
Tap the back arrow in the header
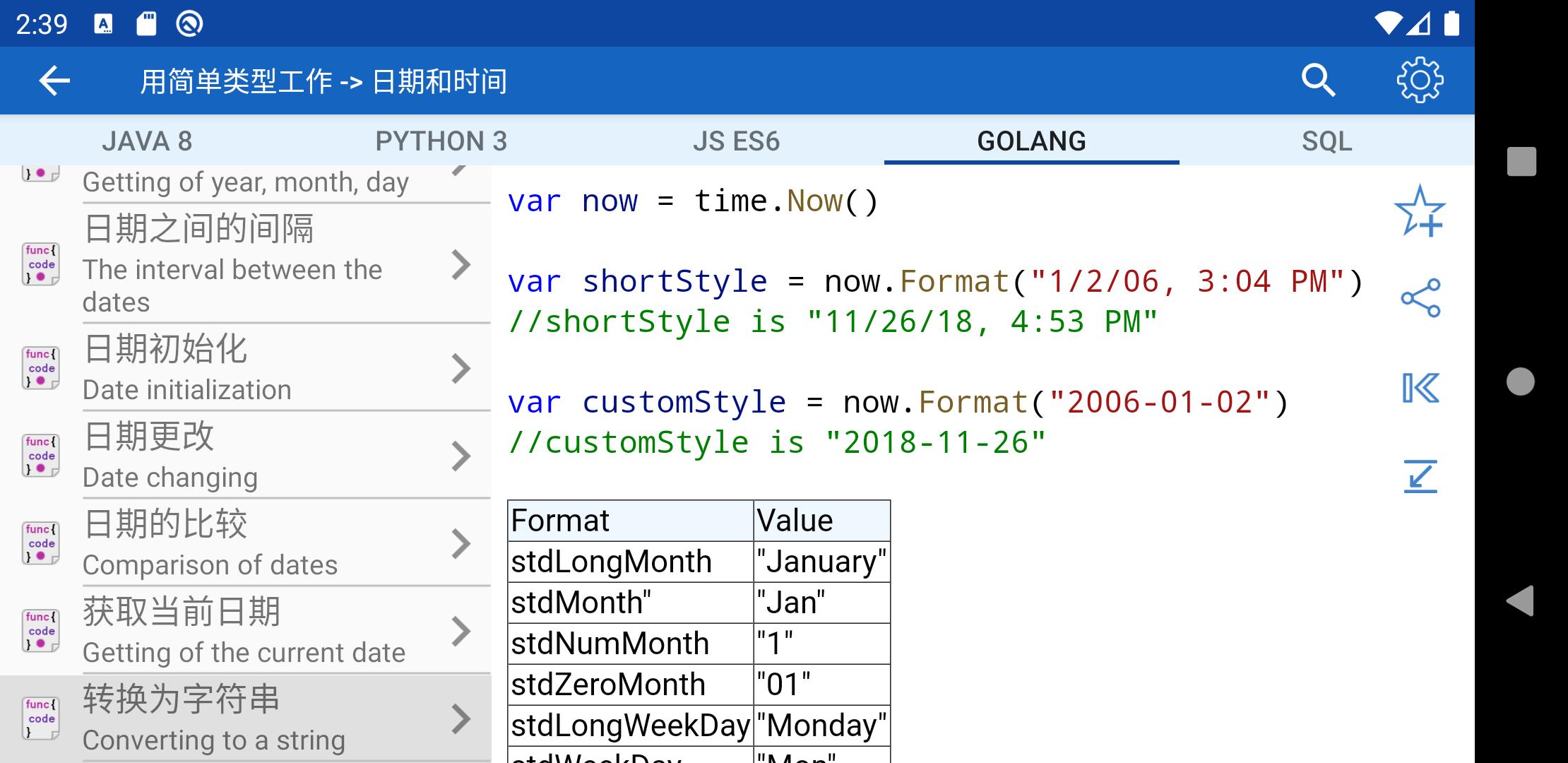[54, 81]
